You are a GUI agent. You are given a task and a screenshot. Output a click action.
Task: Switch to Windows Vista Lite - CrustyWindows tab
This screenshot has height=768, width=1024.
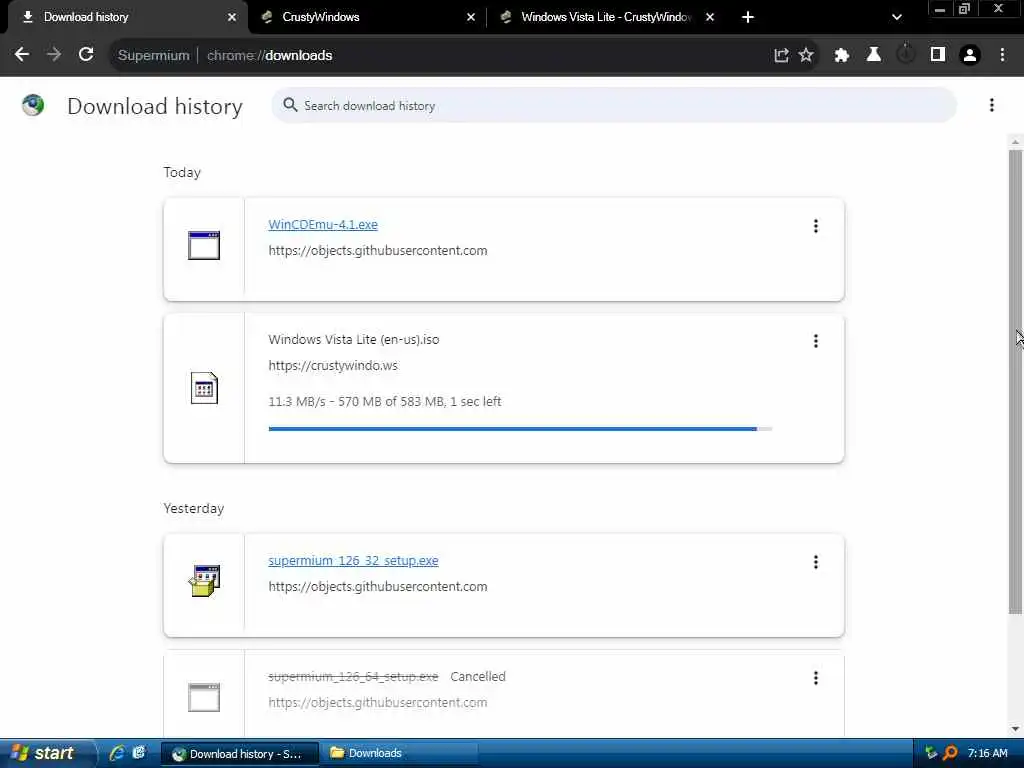tap(607, 17)
